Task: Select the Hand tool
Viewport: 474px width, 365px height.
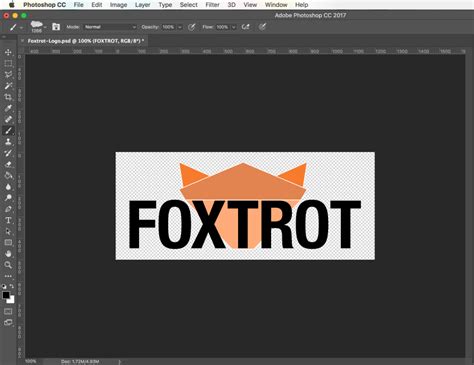Action: (x=8, y=254)
